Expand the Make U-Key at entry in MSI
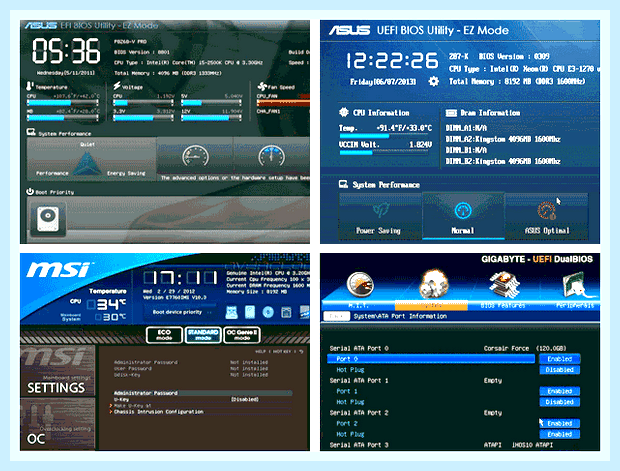Screen dimensions: 620x471 click(133, 406)
